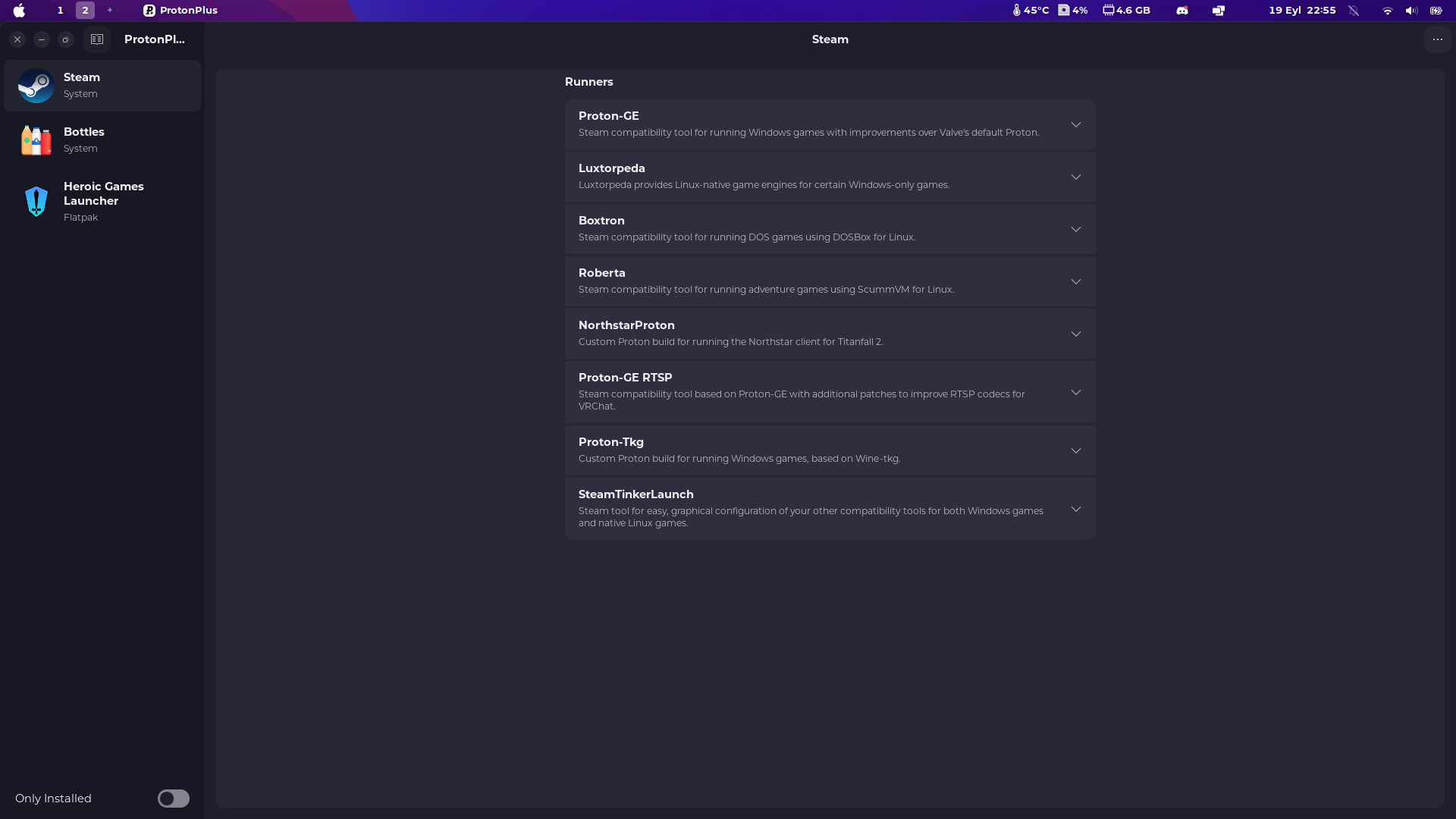
Task: Select the Steam launcher icon
Action: click(x=36, y=86)
